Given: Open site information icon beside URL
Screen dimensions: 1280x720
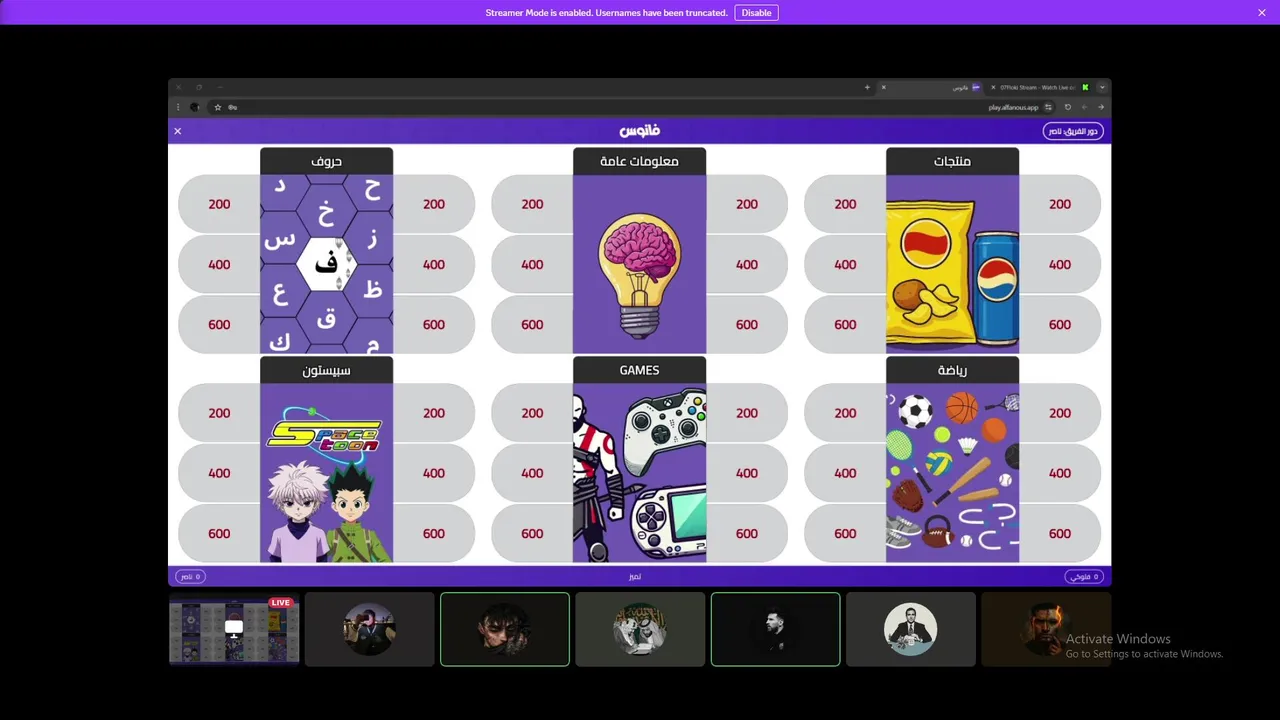Looking at the screenshot, I should (1048, 107).
